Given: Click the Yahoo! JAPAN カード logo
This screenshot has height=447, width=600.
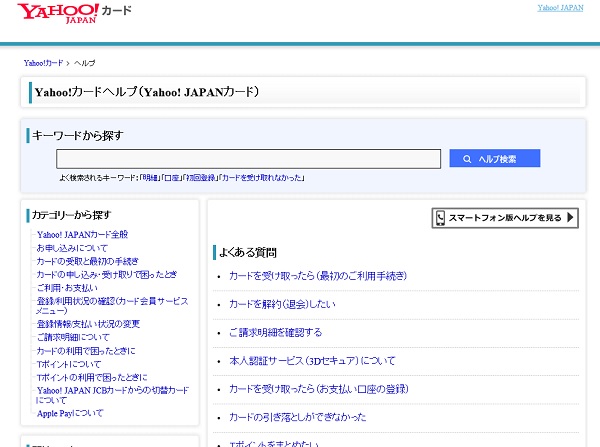Looking at the screenshot, I should [74, 13].
